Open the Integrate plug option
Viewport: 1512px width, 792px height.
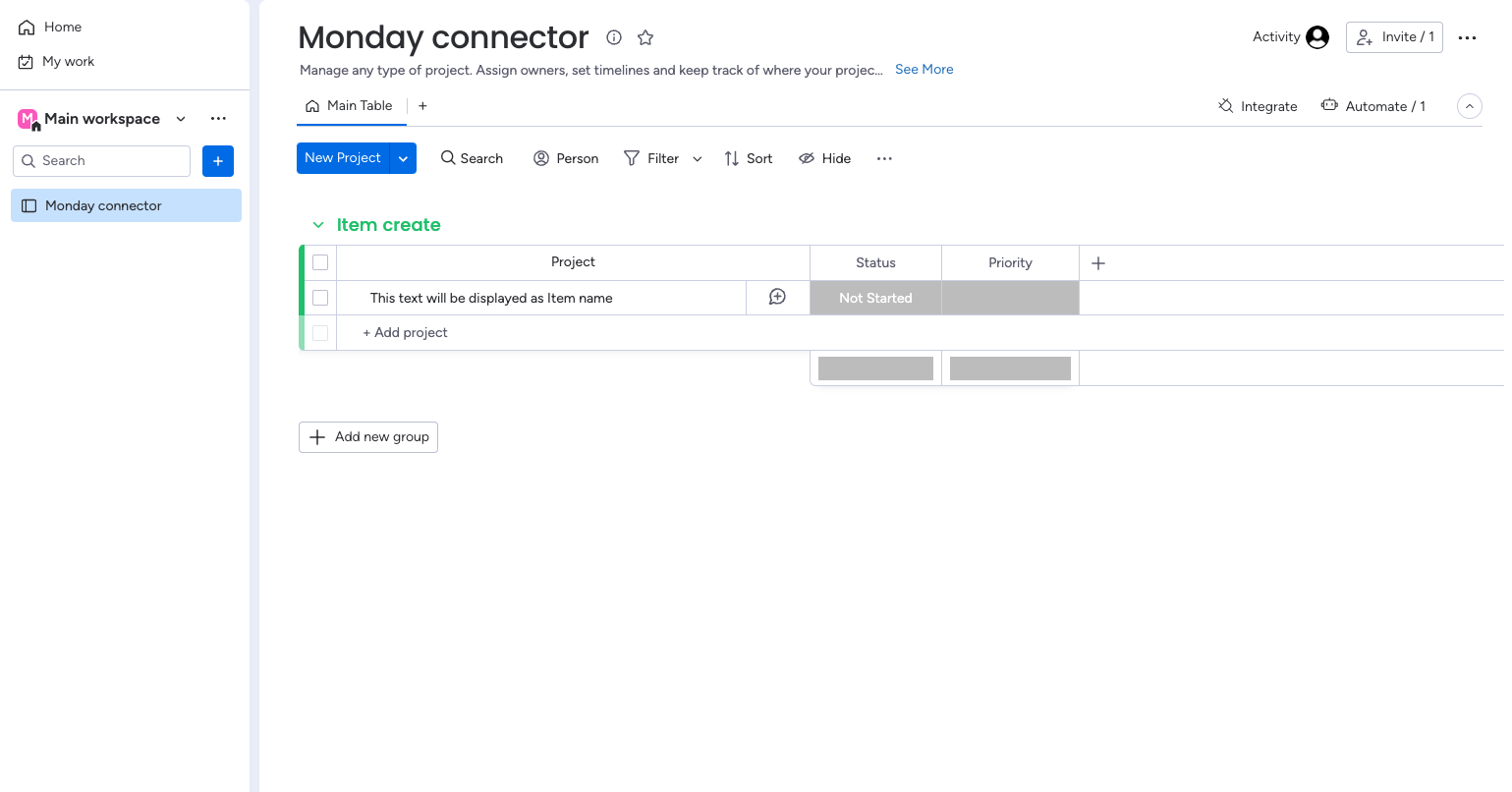pyautogui.click(x=1258, y=106)
